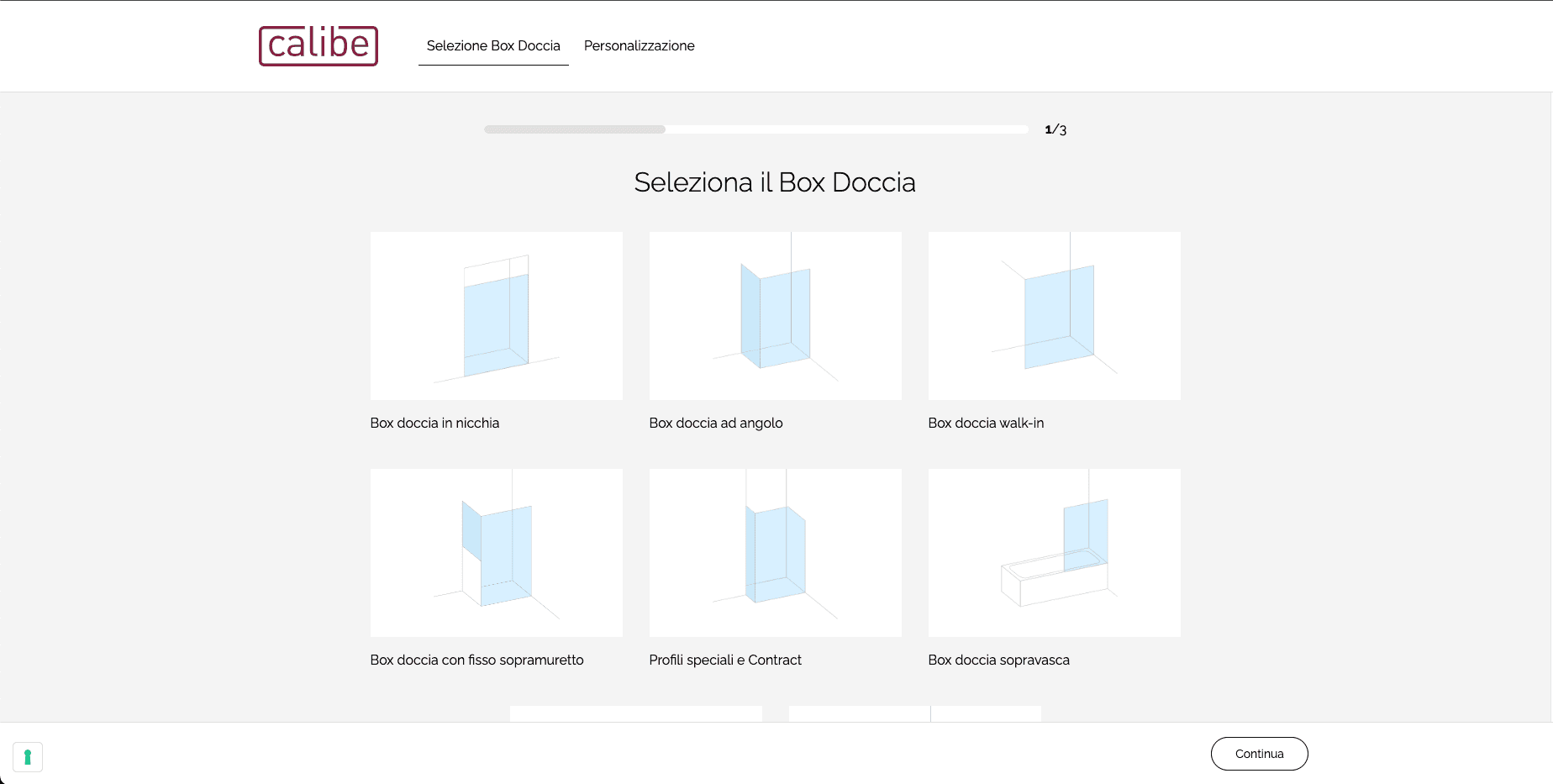Image resolution: width=1553 pixels, height=784 pixels.
Task: Open the green accessibility widget icon
Action: point(28,757)
